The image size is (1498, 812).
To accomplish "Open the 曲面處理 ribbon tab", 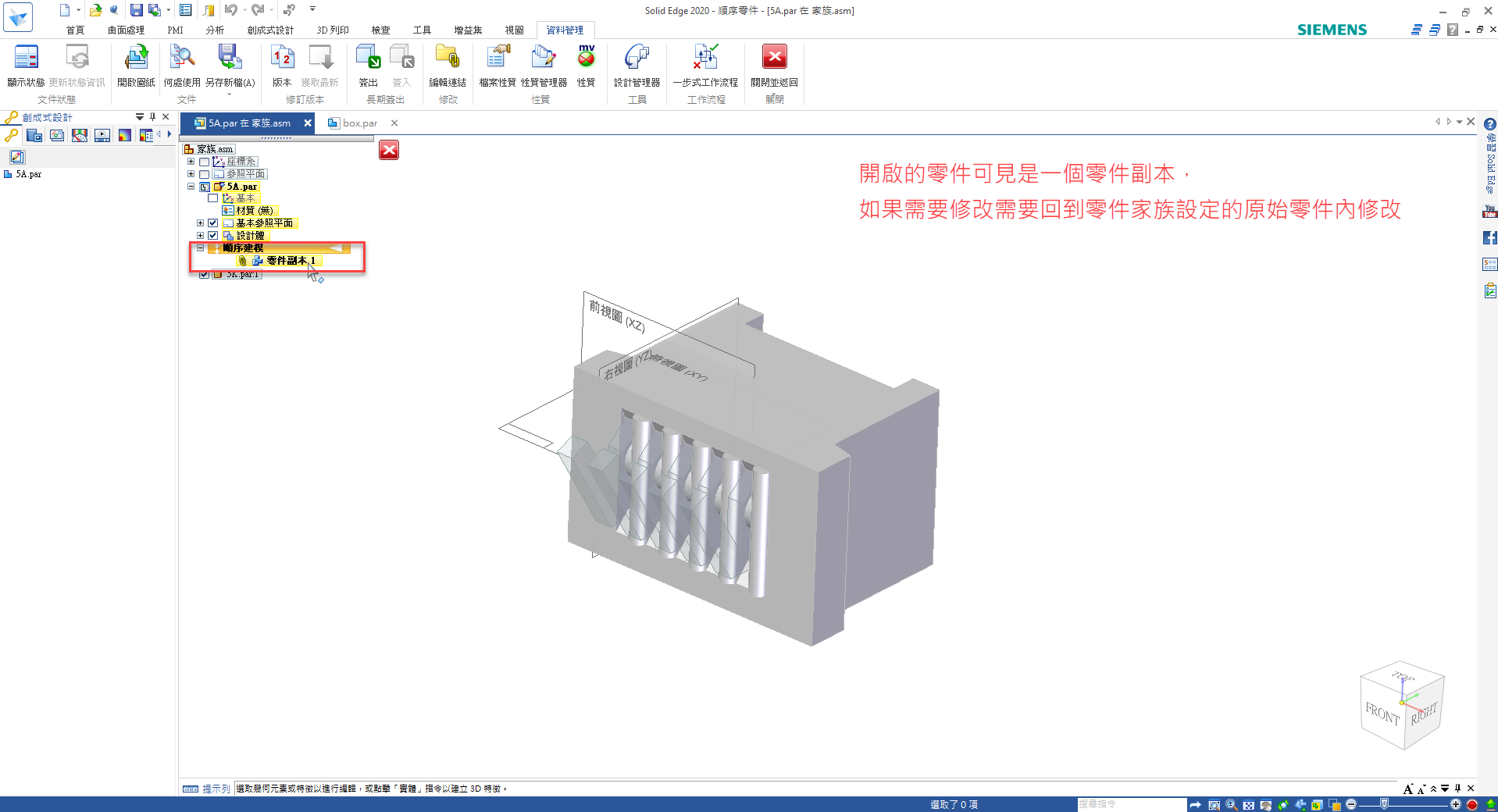I will pyautogui.click(x=126, y=30).
